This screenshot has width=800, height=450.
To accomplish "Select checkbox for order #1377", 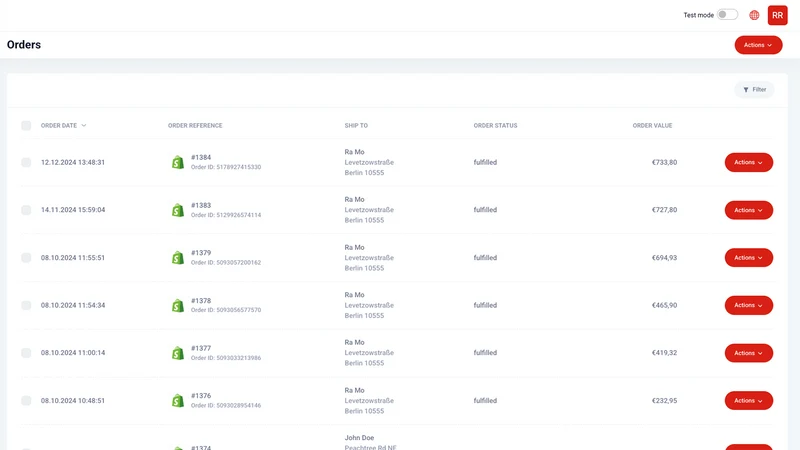I will tap(26, 353).
